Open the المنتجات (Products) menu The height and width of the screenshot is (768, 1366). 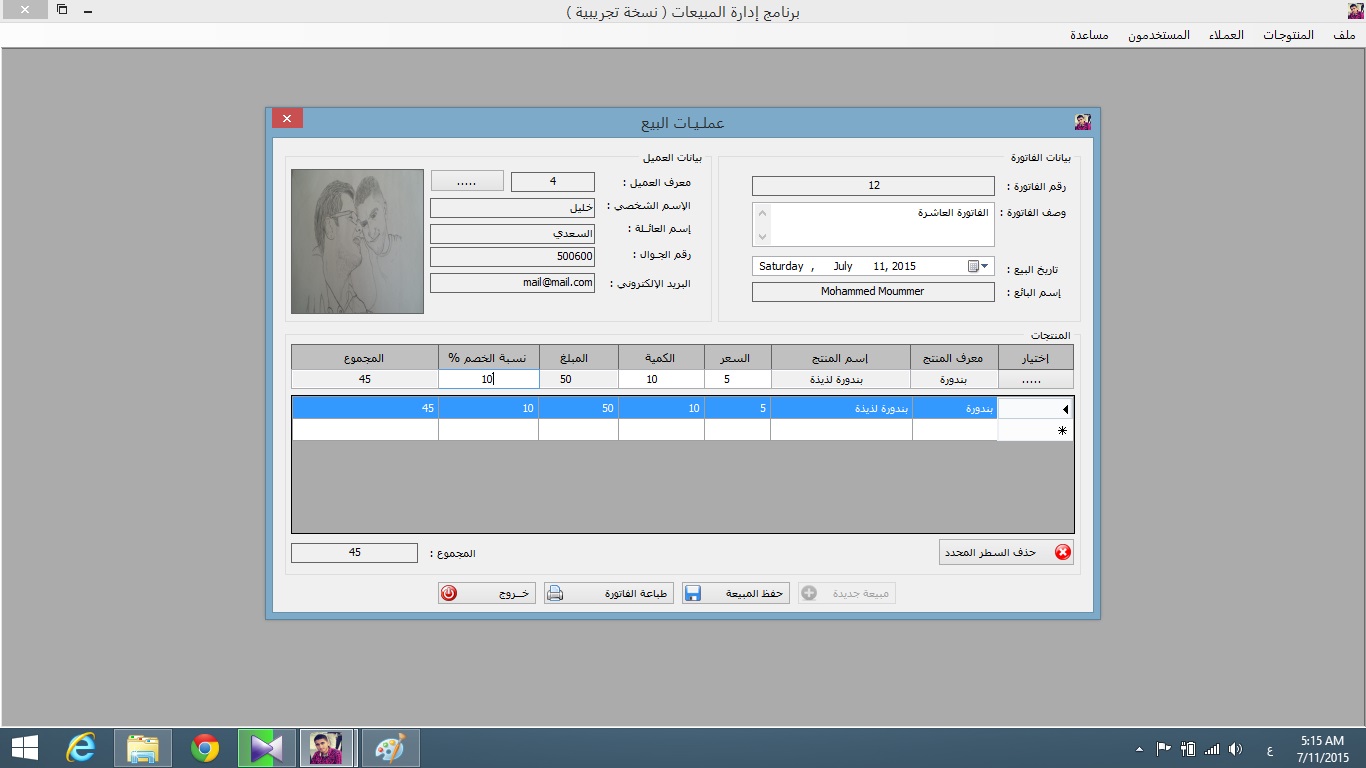(x=1288, y=35)
